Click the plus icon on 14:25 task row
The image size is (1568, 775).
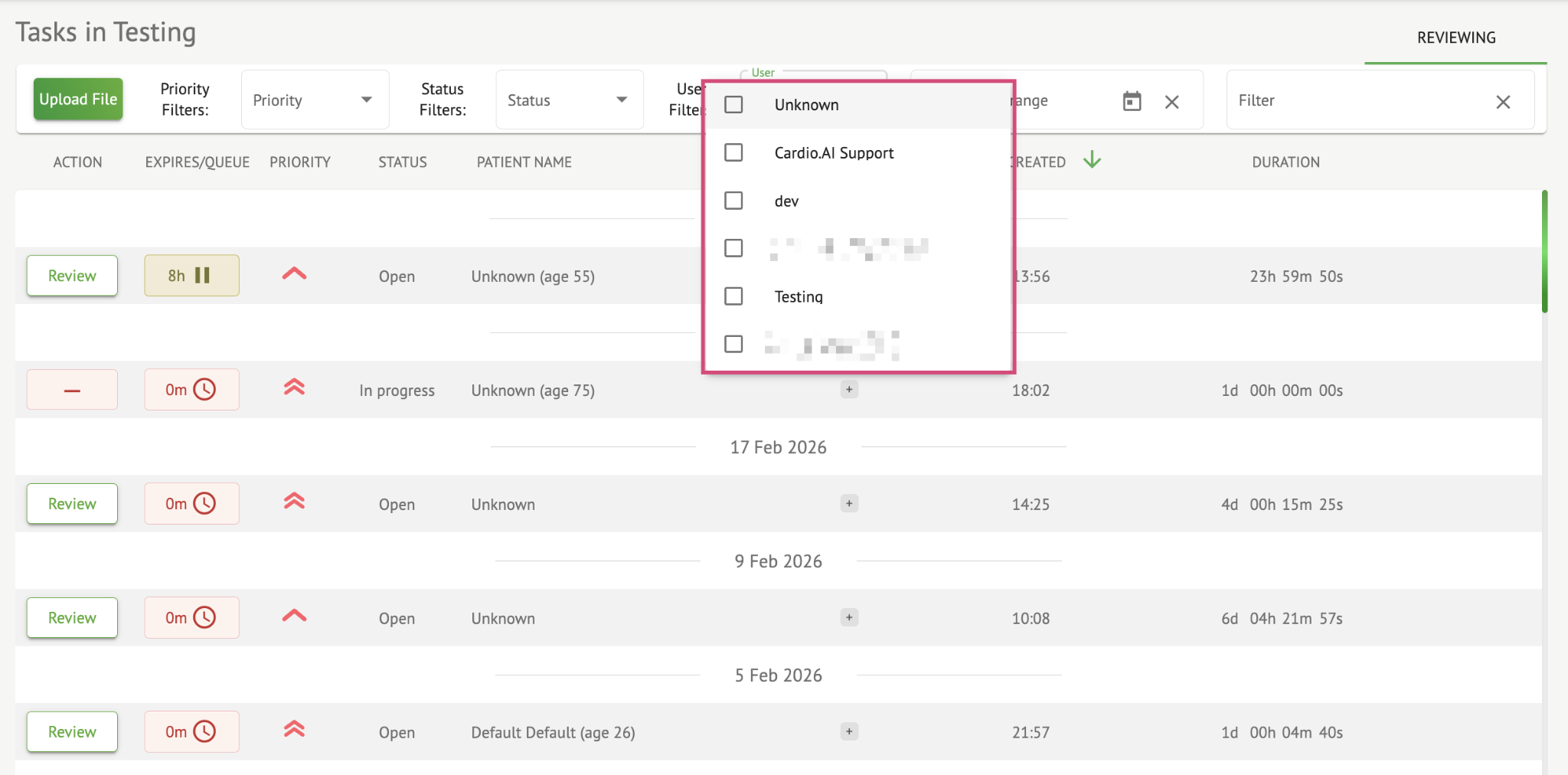[x=848, y=504]
